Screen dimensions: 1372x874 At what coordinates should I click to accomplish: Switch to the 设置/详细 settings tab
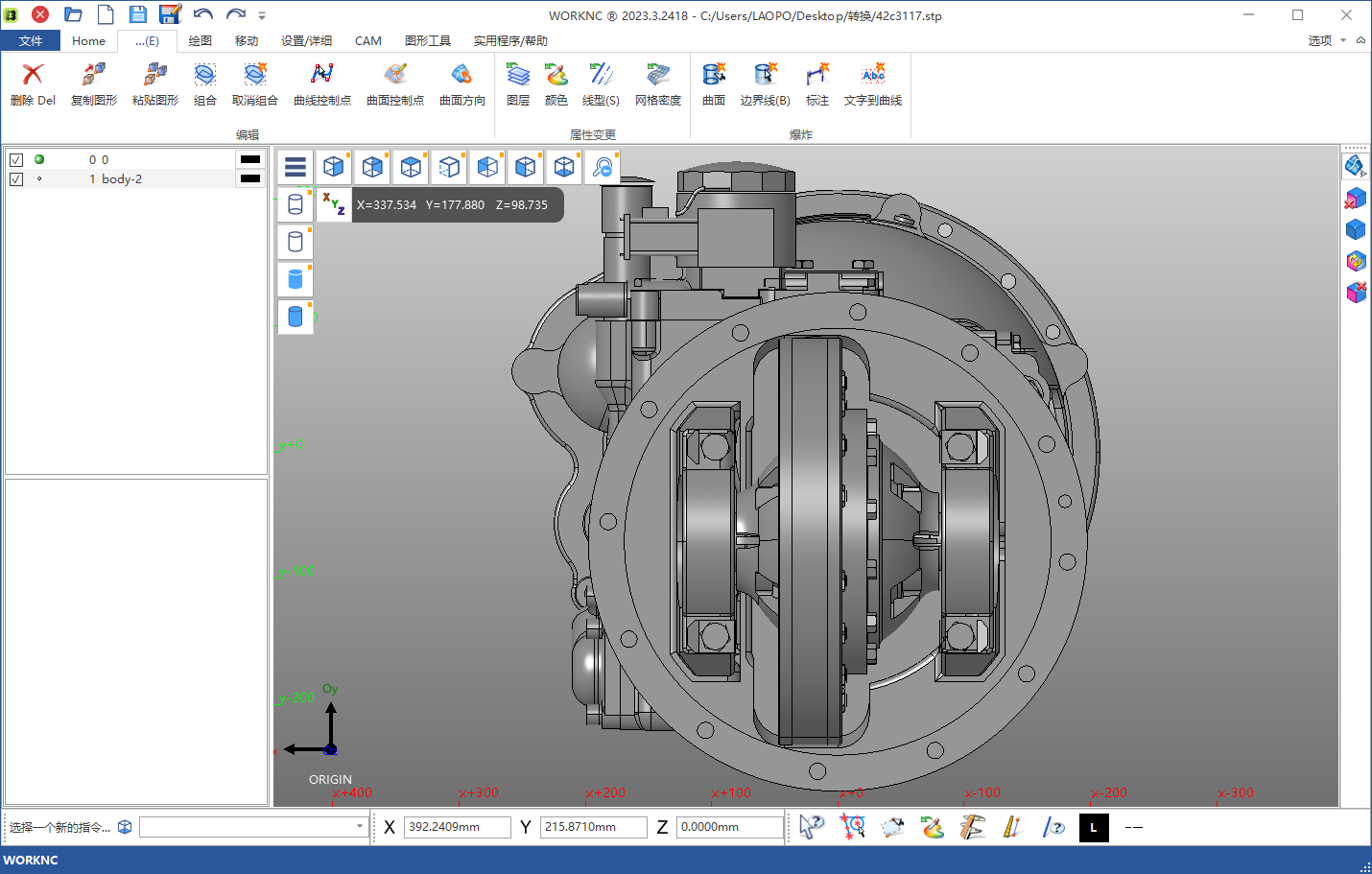tap(306, 40)
